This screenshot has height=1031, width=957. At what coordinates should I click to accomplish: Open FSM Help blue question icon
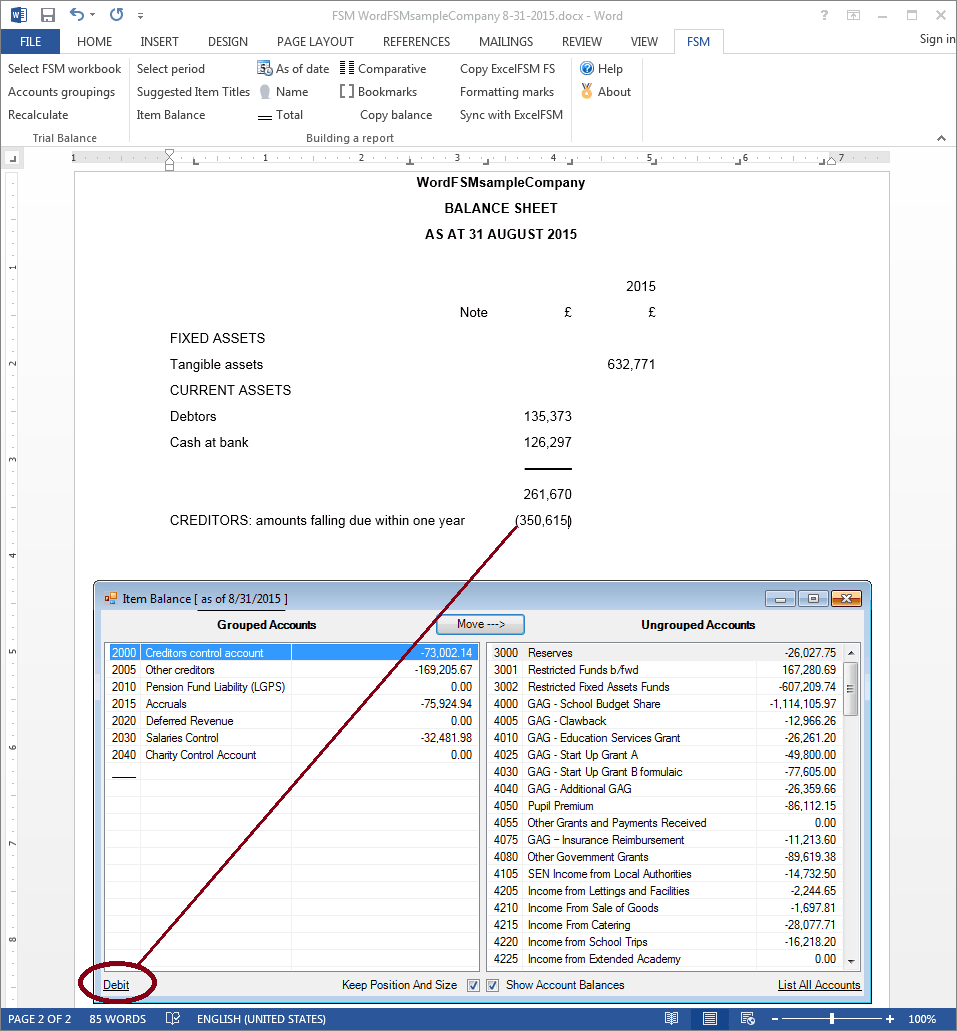pyautogui.click(x=587, y=68)
